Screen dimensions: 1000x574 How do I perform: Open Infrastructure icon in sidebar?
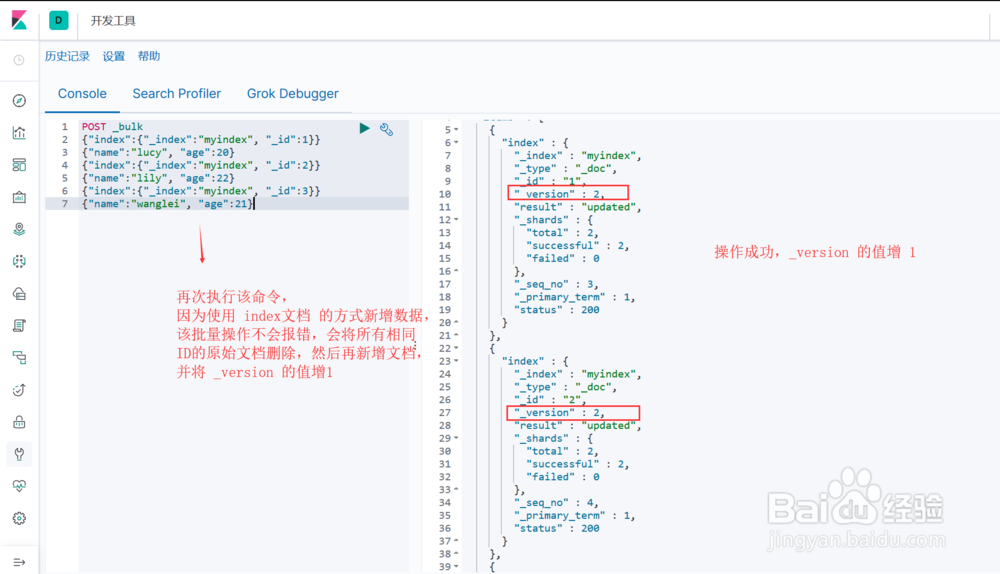pyautogui.click(x=19, y=293)
